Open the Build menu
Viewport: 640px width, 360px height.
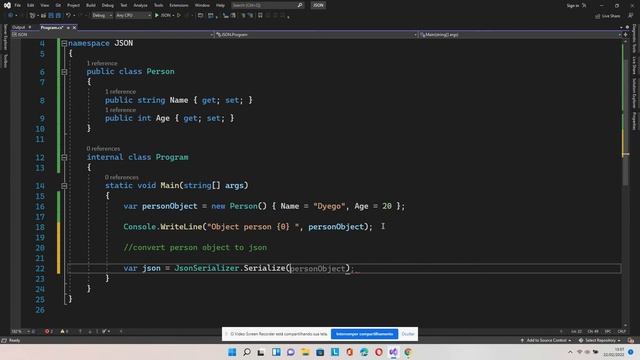coord(91,5)
